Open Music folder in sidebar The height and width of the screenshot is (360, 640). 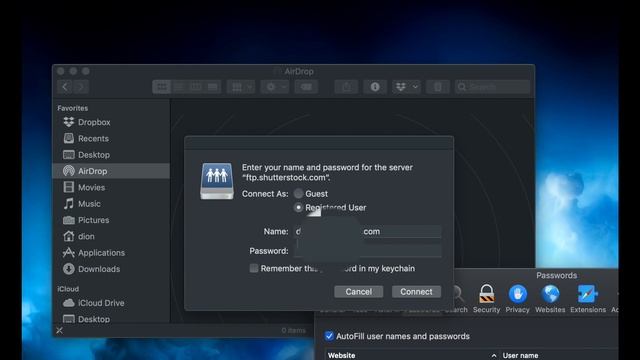click(82, 204)
